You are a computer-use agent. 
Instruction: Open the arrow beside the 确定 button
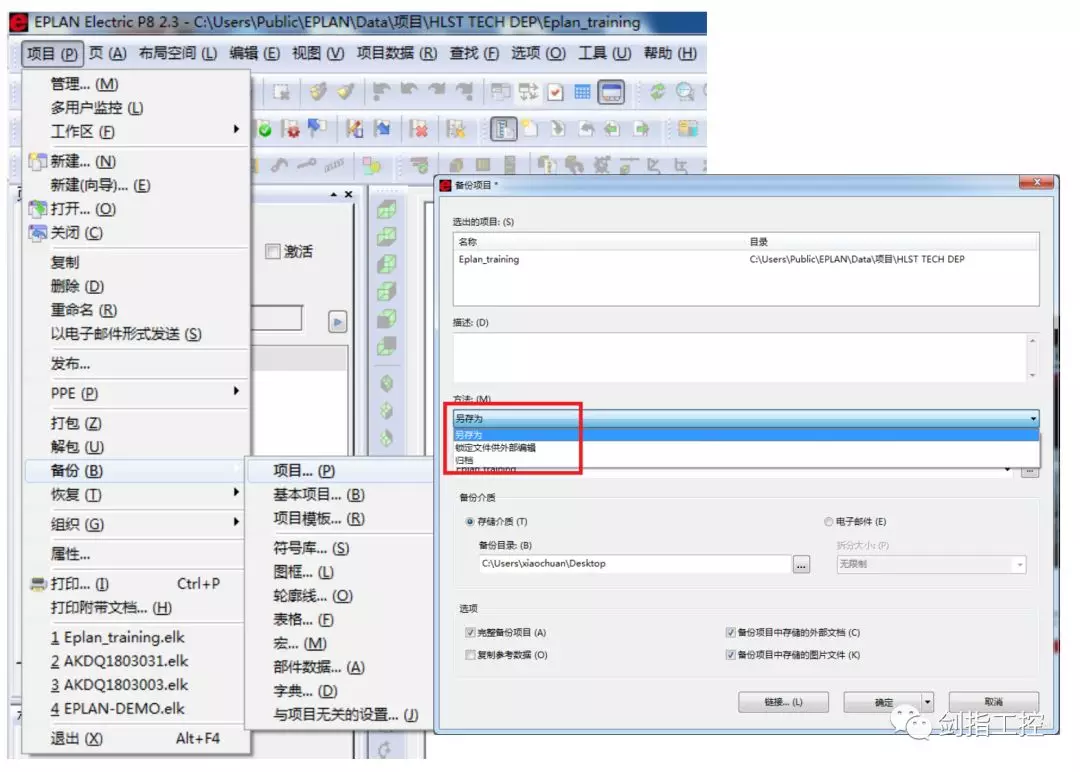click(928, 702)
